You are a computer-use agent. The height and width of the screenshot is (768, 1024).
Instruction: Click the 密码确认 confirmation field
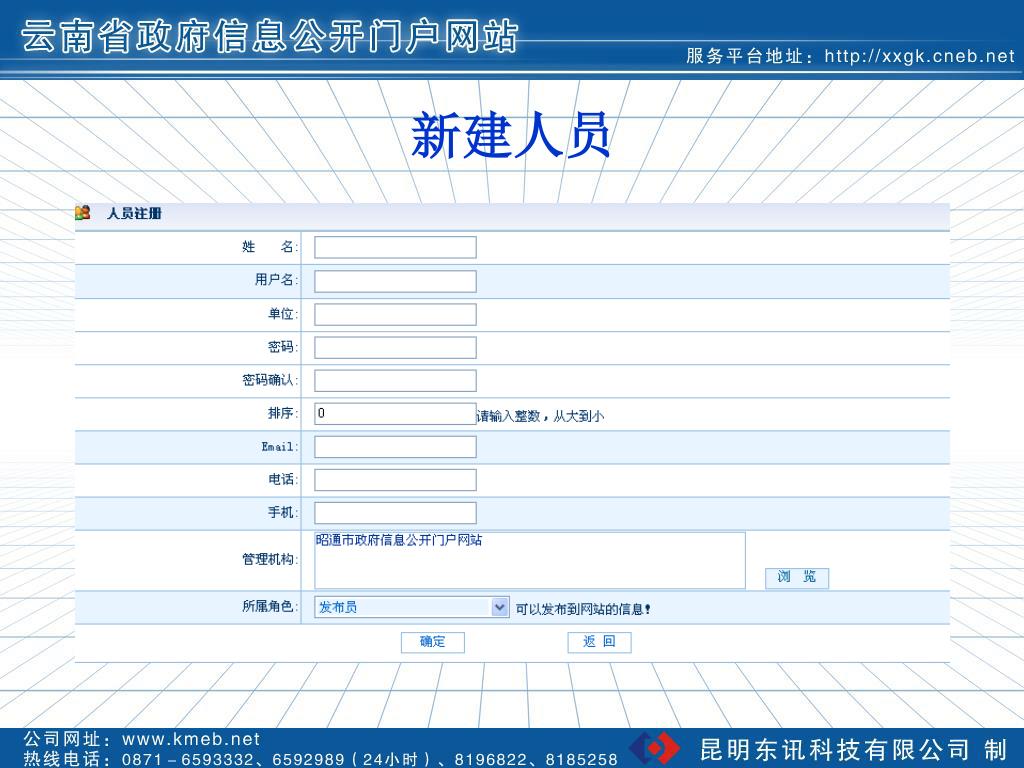pyautogui.click(x=395, y=381)
